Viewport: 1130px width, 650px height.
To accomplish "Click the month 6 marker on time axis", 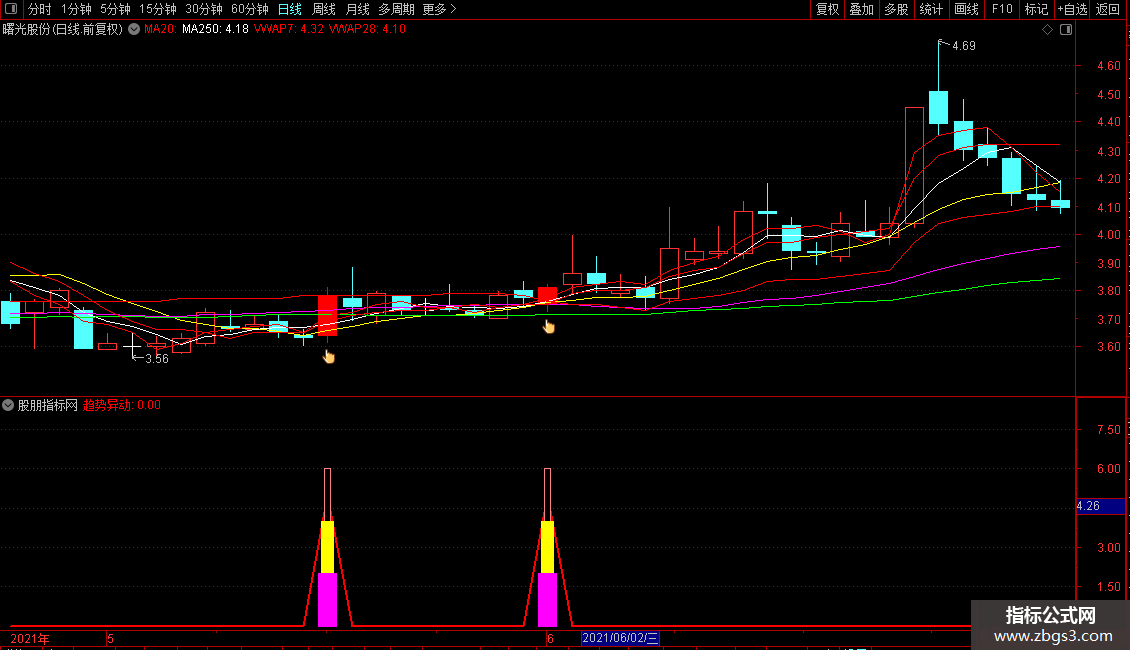I will 550,638.
